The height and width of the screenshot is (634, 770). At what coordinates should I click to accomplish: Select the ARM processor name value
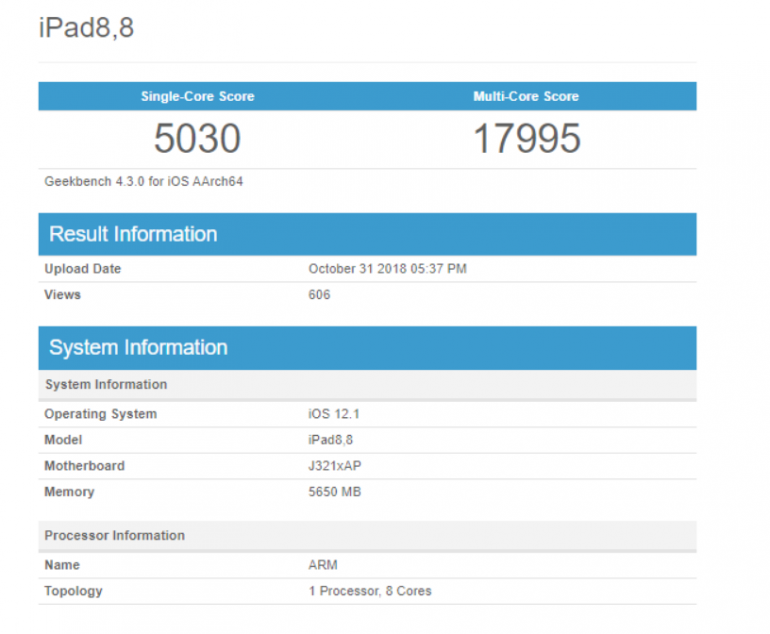(x=323, y=565)
